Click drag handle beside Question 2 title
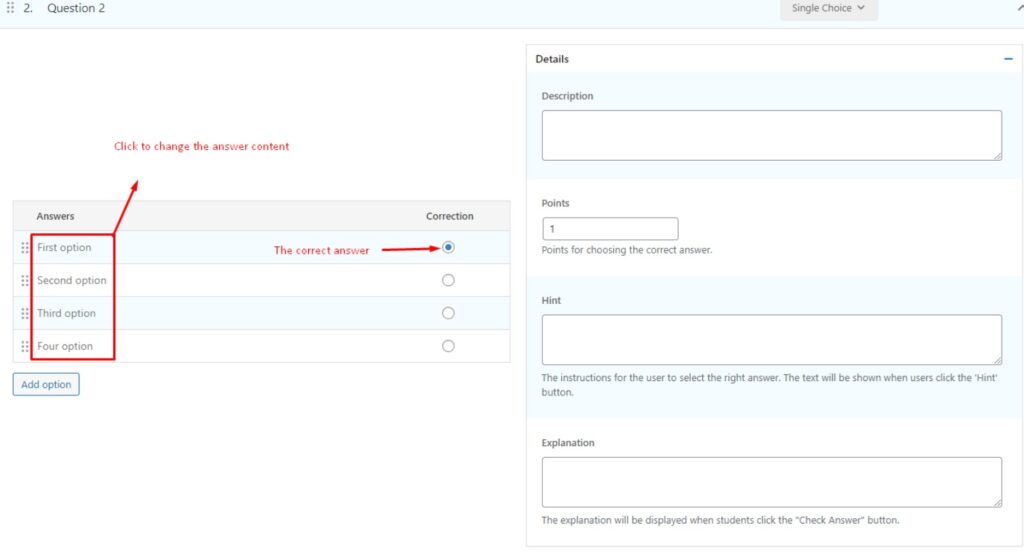The height and width of the screenshot is (552, 1024). [11, 8]
